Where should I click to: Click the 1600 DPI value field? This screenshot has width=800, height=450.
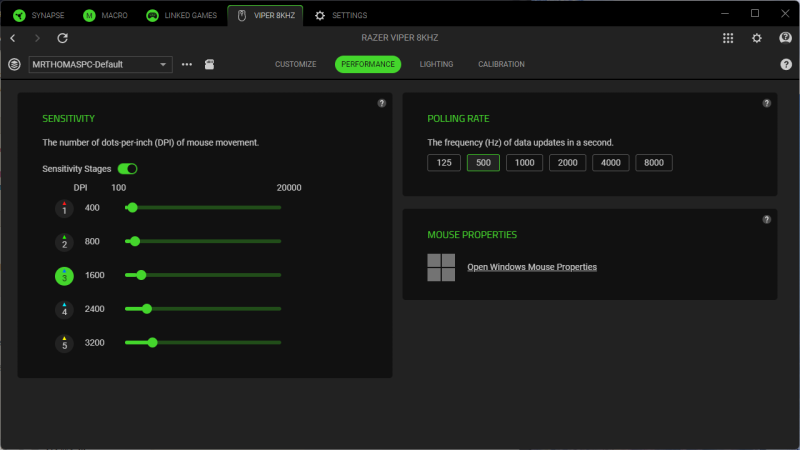click(x=94, y=275)
